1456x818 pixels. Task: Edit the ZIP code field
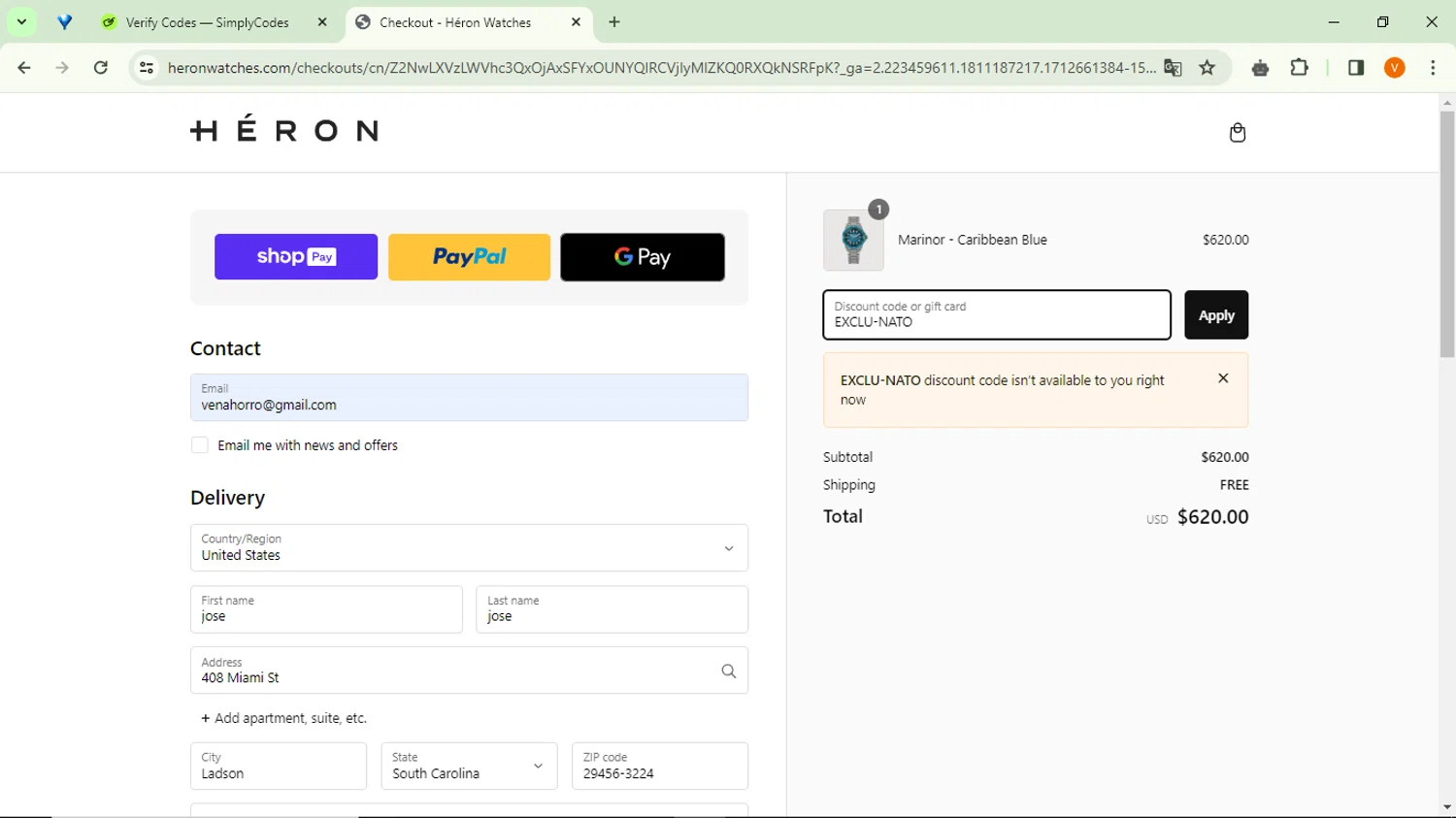[660, 767]
